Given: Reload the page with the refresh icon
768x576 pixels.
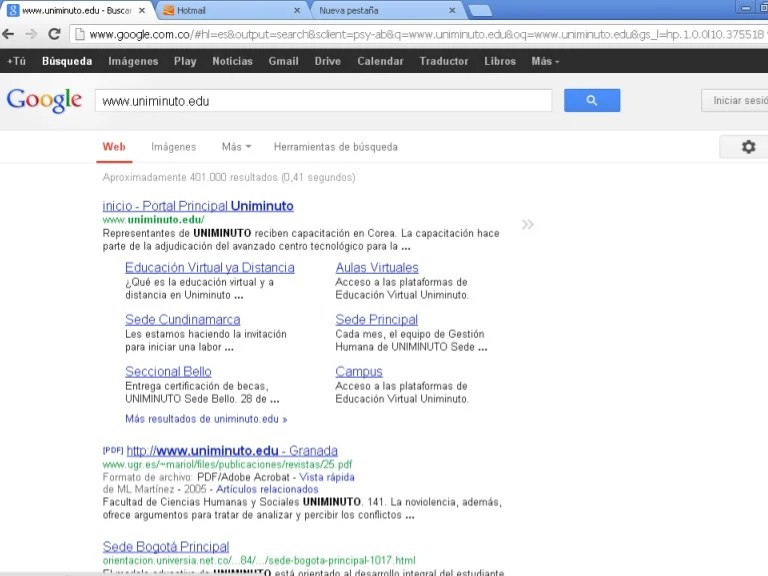Looking at the screenshot, I should pyautogui.click(x=54, y=34).
